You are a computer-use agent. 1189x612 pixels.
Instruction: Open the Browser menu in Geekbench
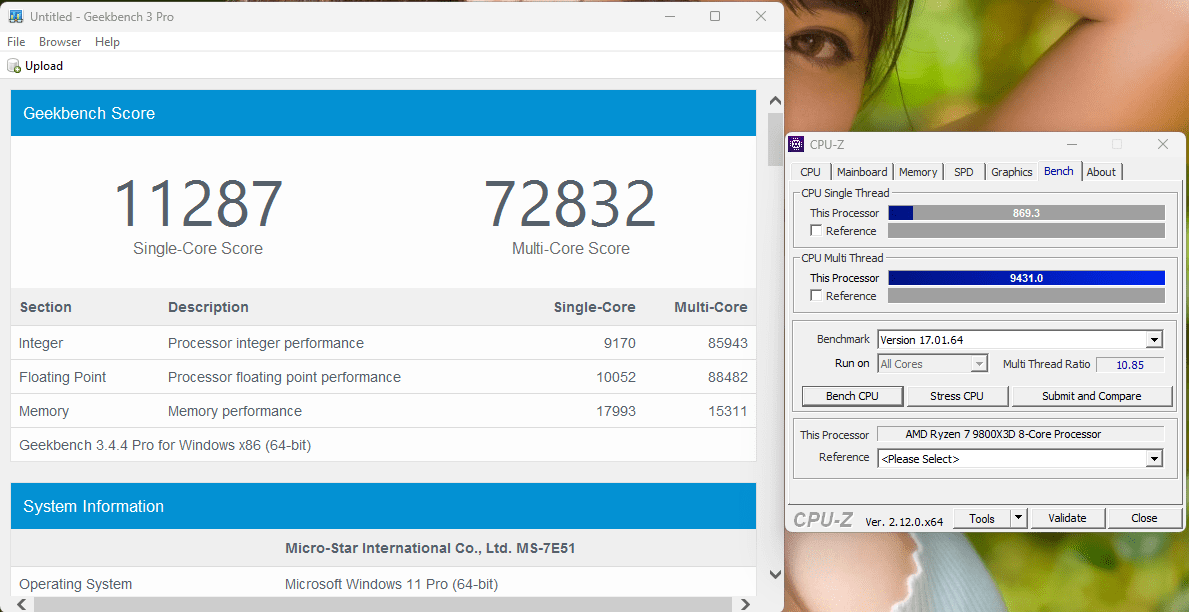pyautogui.click(x=60, y=42)
